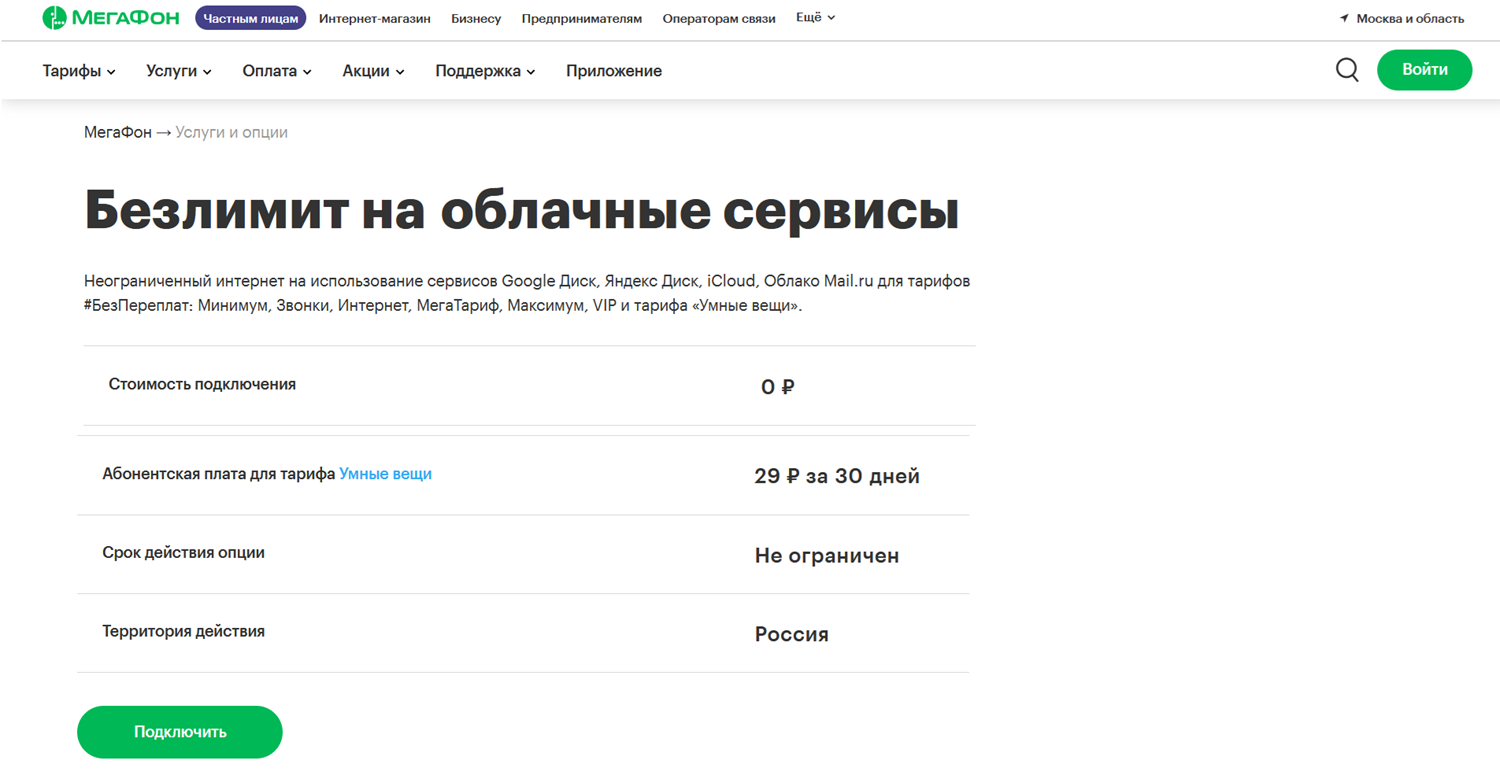Expand the Оплата menu
1500x779 pixels.
point(277,71)
